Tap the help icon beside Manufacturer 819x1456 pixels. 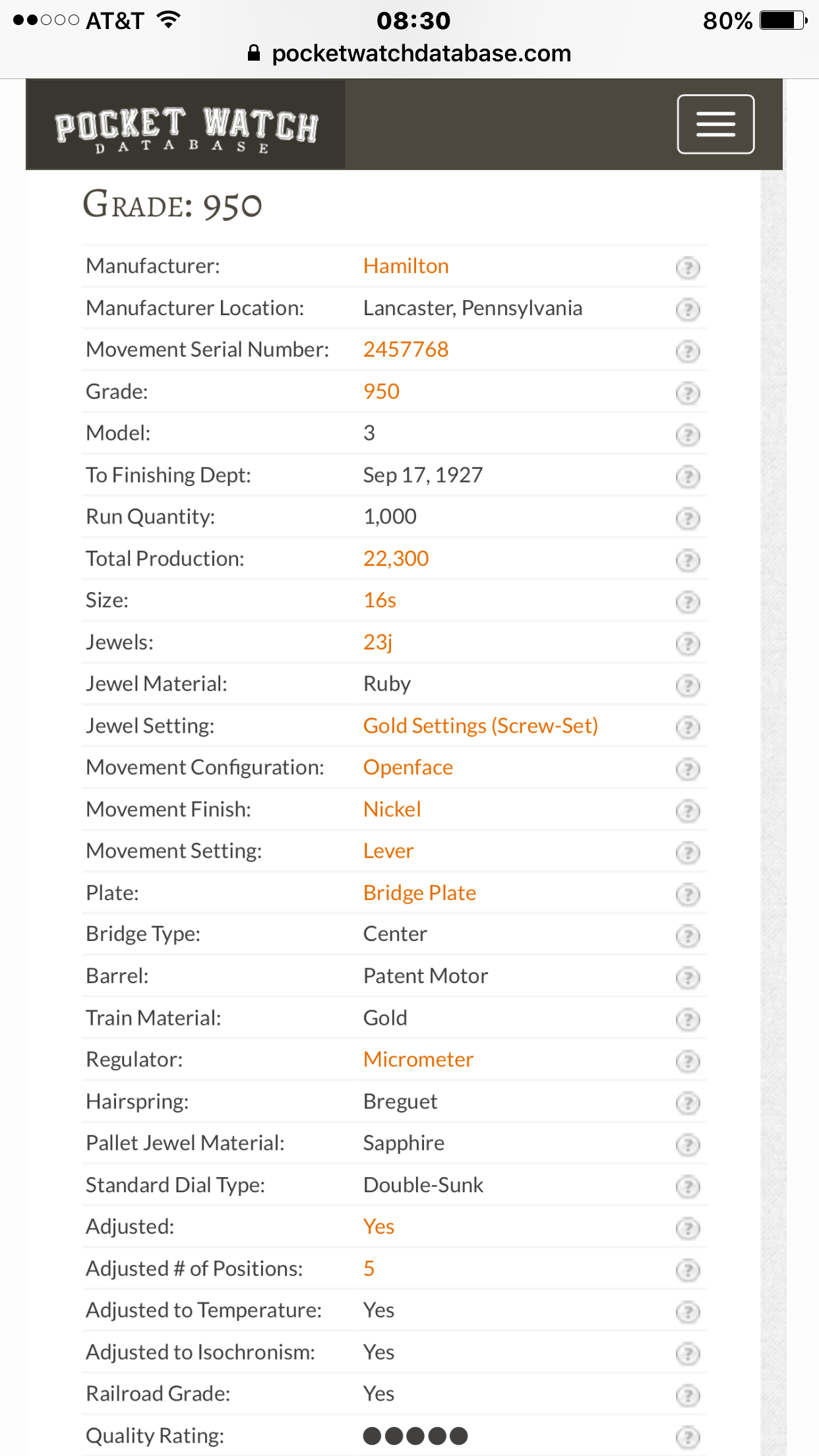tap(687, 267)
